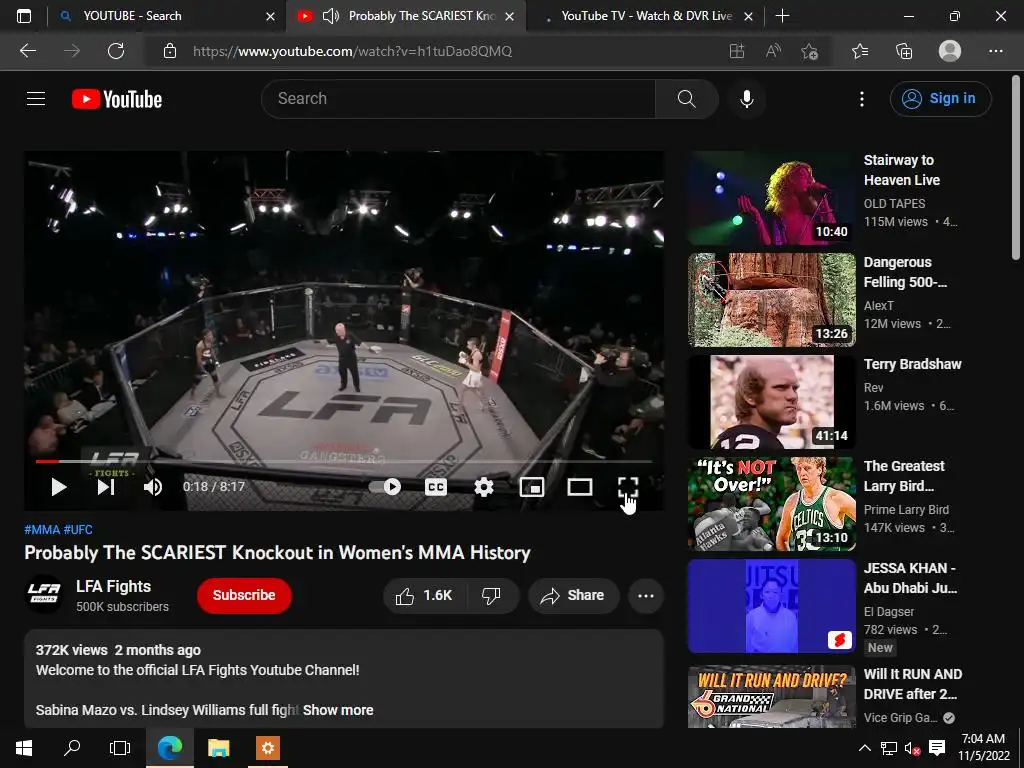Focus the YouTube search box
The image size is (1024, 768).
[x=458, y=99]
